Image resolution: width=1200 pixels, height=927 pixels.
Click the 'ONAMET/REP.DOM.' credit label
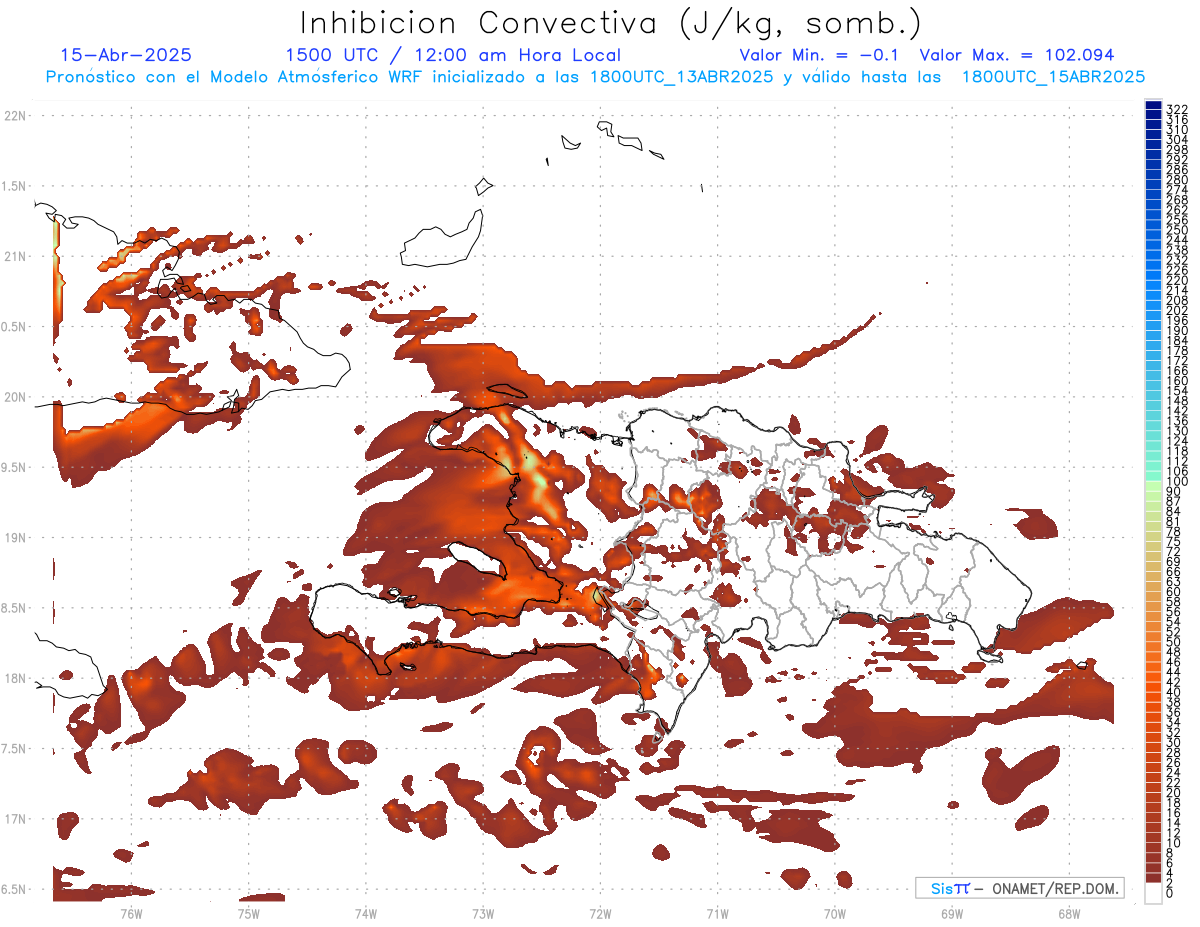tap(1053, 888)
